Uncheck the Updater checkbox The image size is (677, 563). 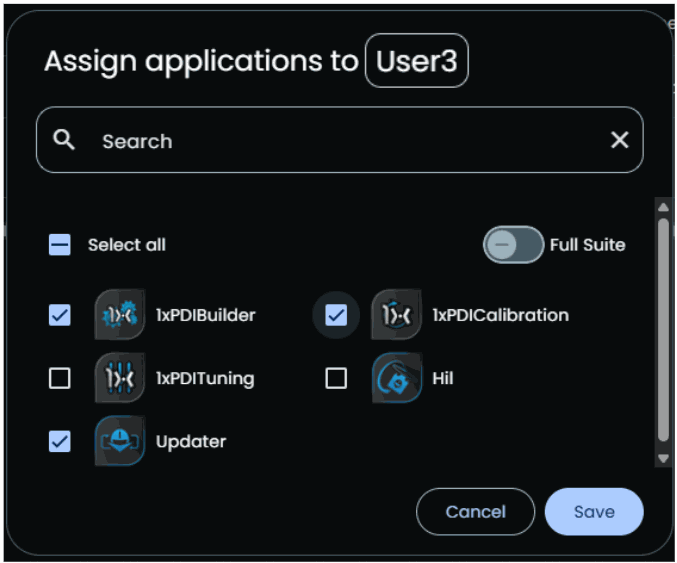[x=60, y=441]
